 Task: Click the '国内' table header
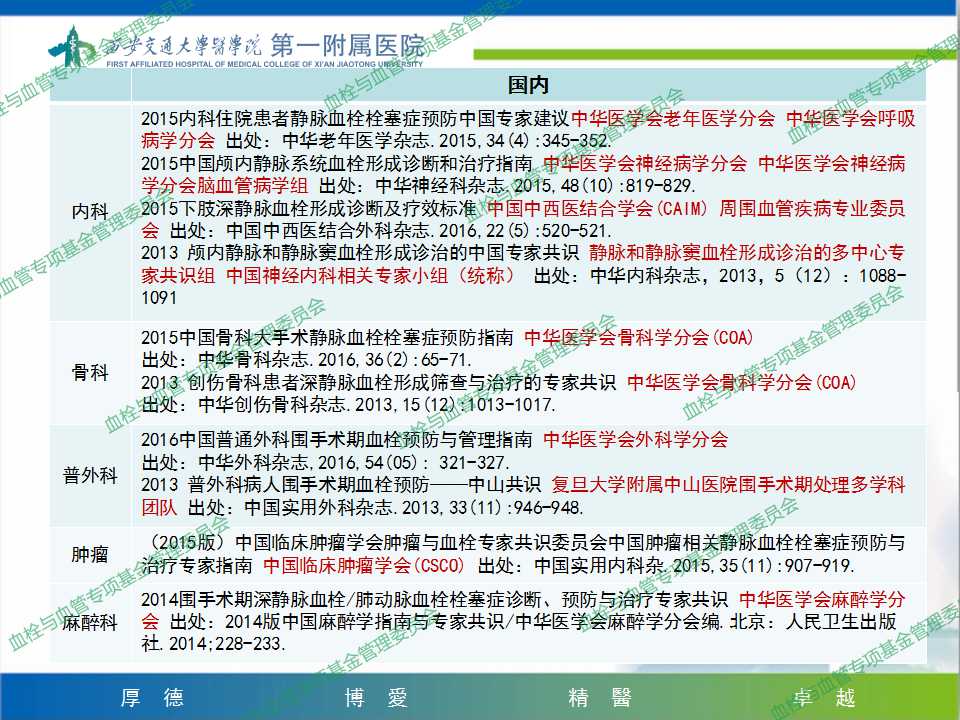pos(528,85)
